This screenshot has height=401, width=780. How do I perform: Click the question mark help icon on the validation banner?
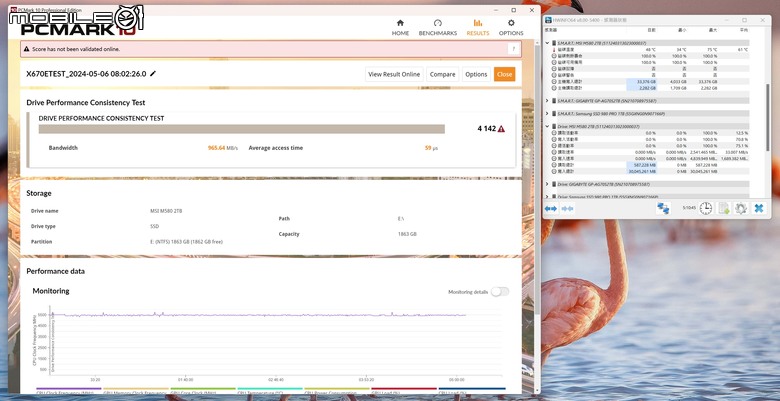[x=514, y=49]
